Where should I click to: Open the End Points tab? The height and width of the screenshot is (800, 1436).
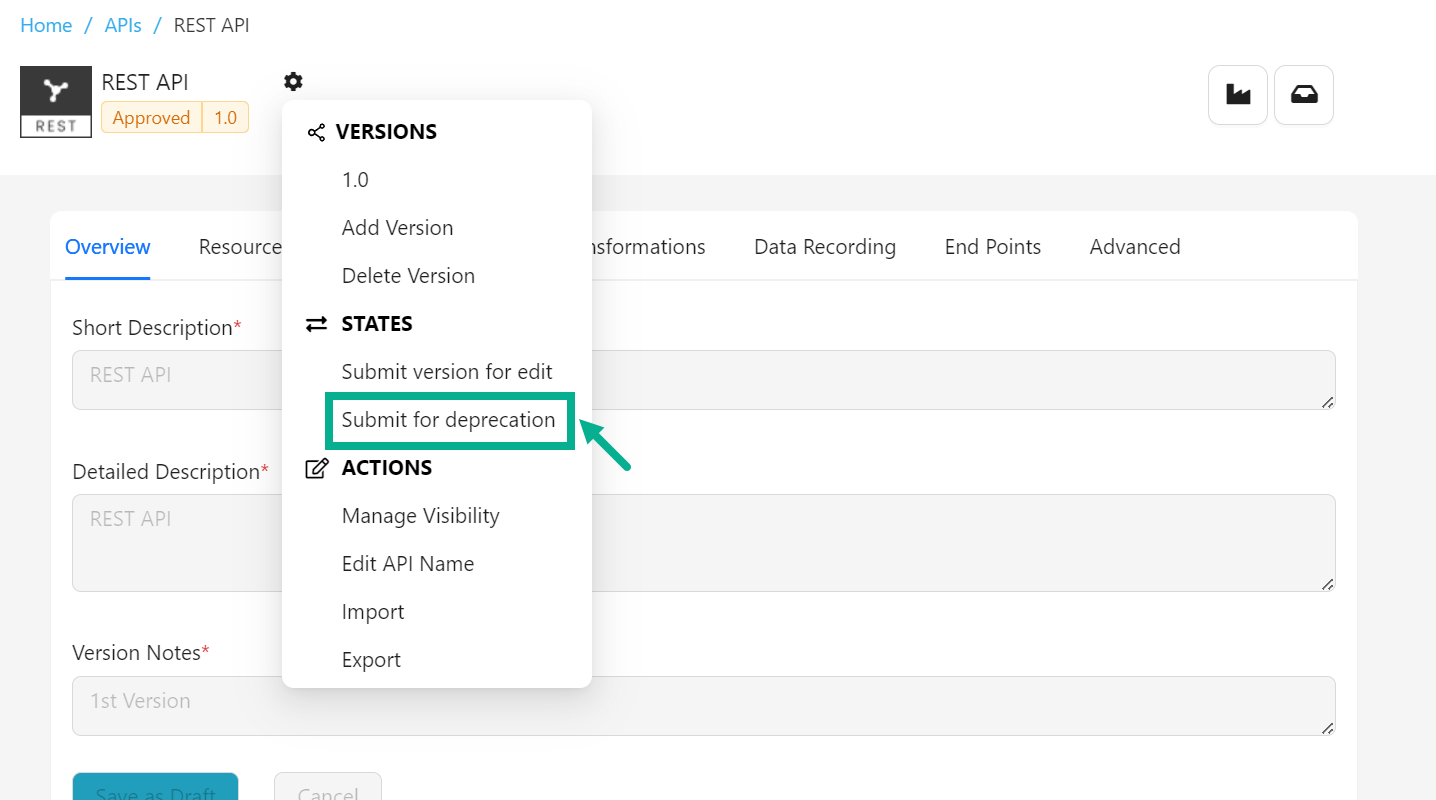click(x=992, y=247)
